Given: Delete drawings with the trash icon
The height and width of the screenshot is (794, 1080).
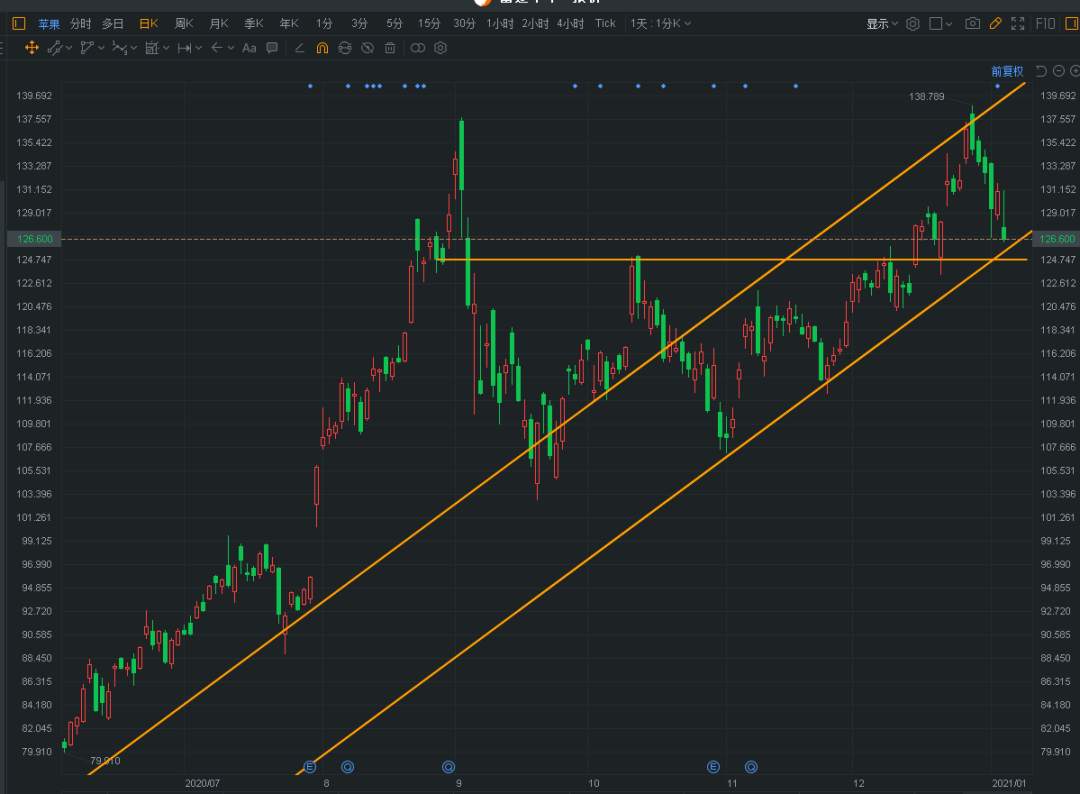Looking at the screenshot, I should (390, 48).
